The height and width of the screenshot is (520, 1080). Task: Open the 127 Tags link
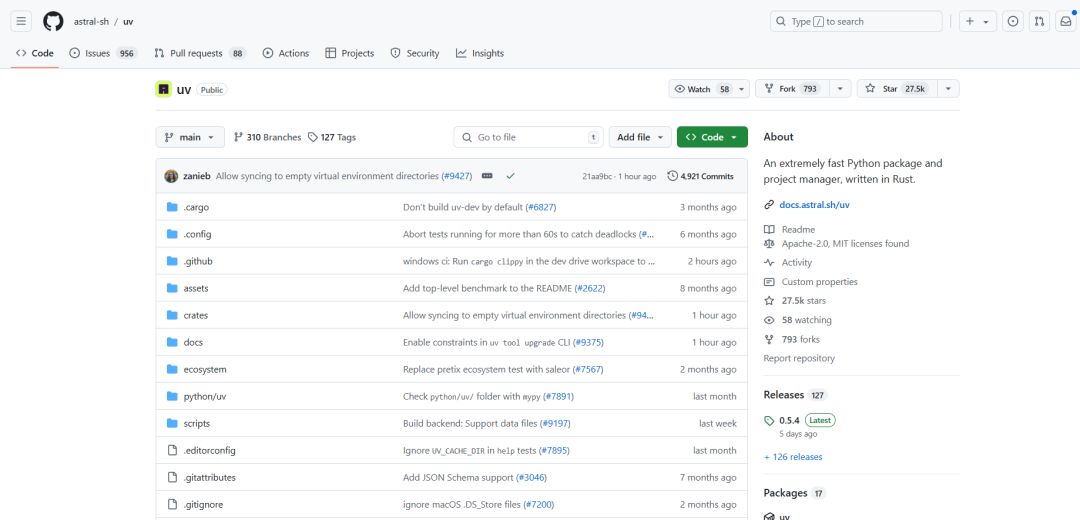coord(332,137)
